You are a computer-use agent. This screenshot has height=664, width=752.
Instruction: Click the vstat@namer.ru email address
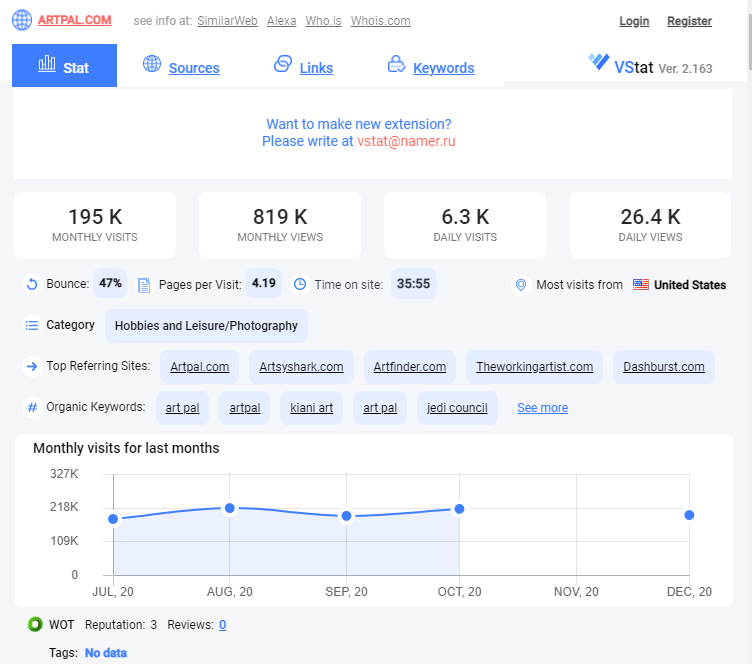(406, 141)
